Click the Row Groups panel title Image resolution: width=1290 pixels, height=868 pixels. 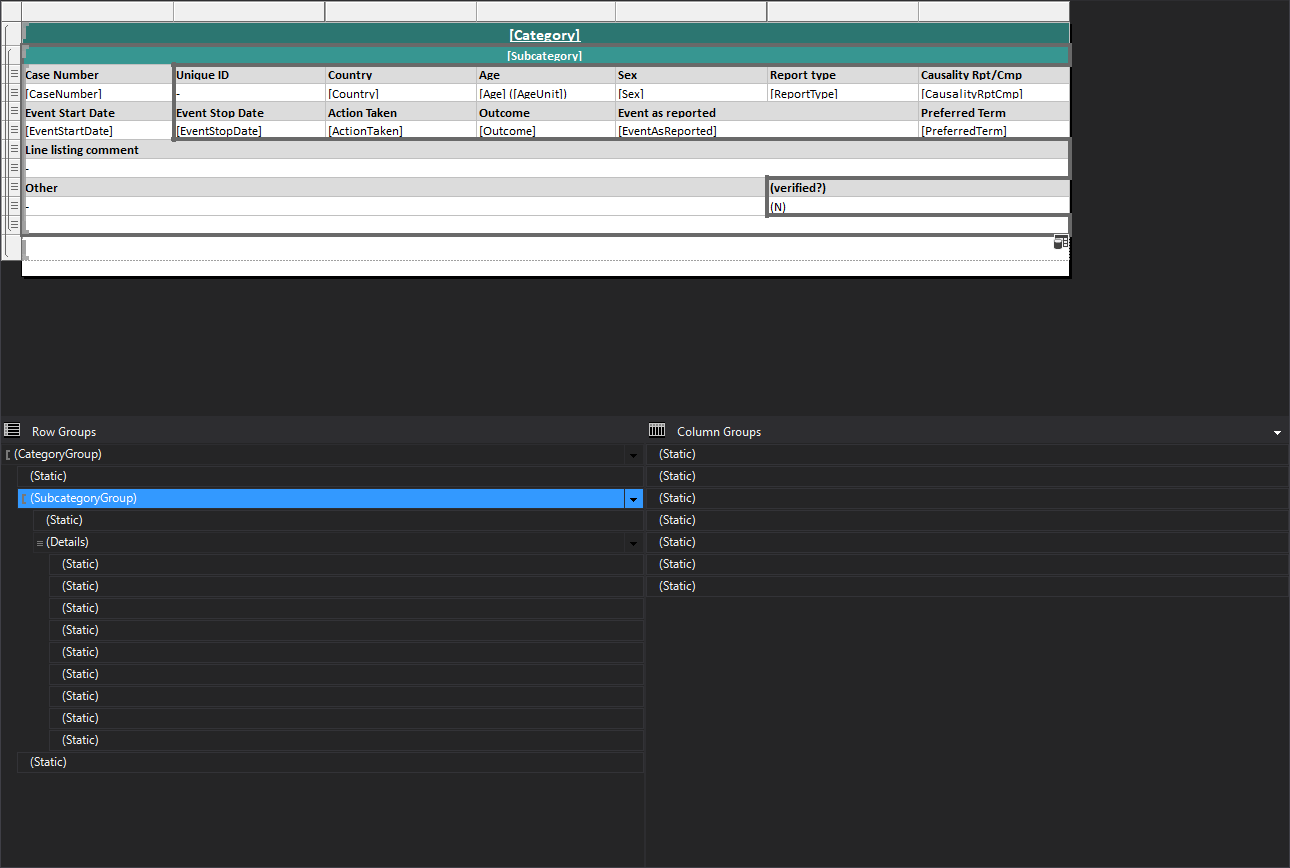[64, 432]
